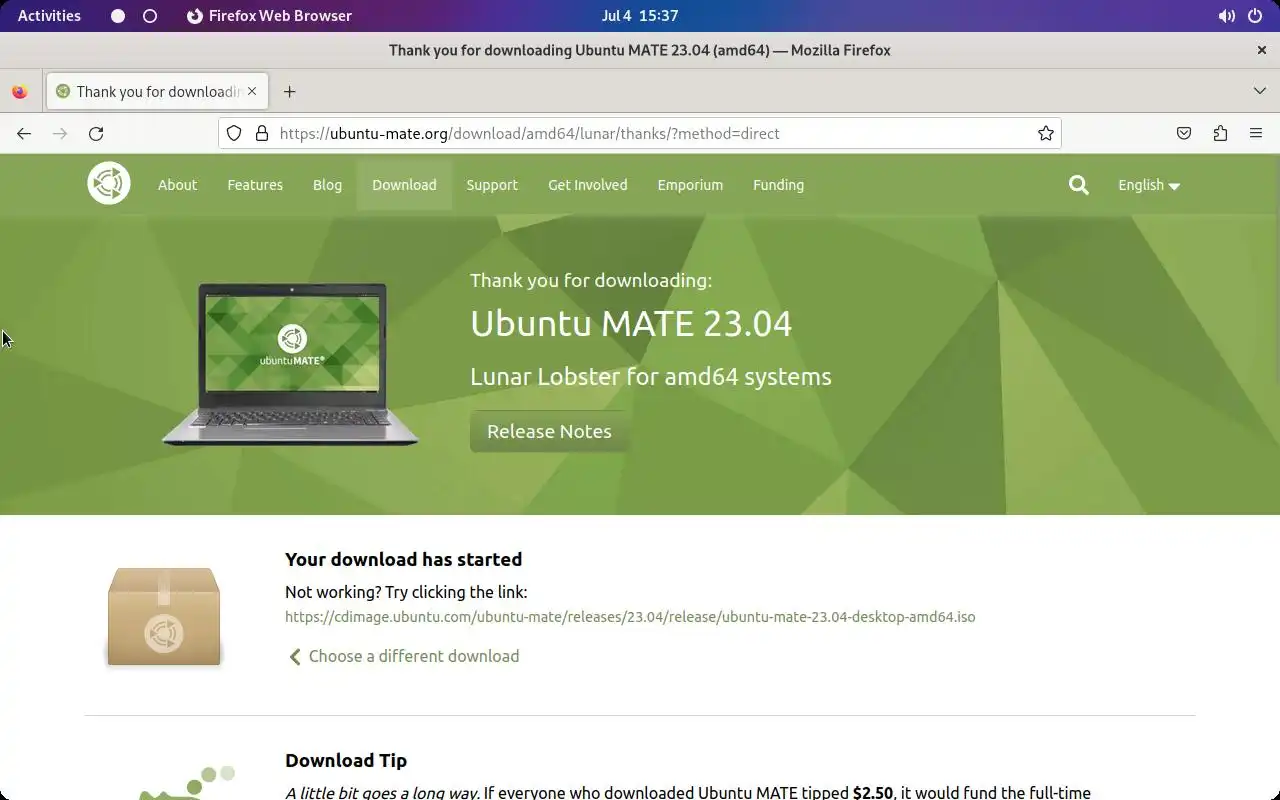Click the forward navigation arrow
This screenshot has height=800, width=1280.
(60, 133)
